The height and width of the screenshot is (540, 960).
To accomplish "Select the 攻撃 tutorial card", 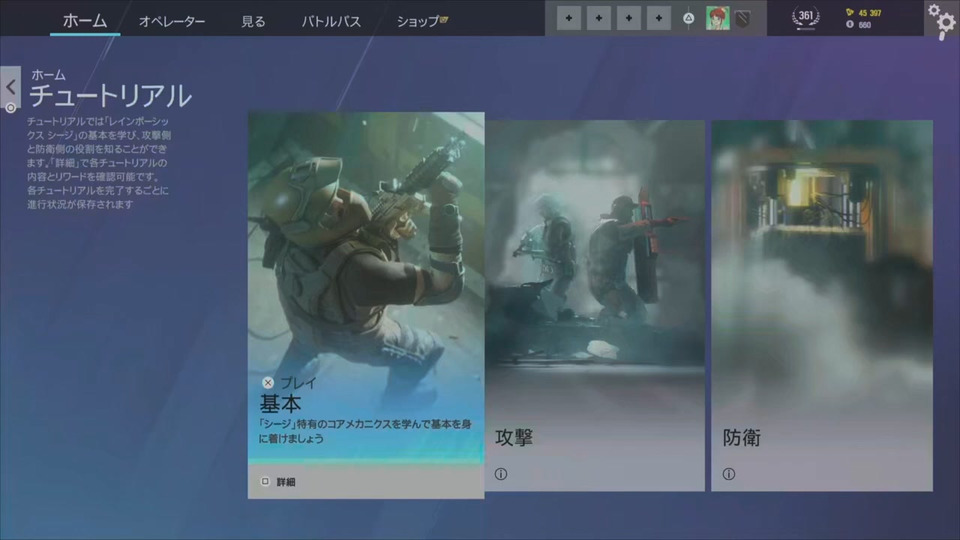I will [x=595, y=306].
